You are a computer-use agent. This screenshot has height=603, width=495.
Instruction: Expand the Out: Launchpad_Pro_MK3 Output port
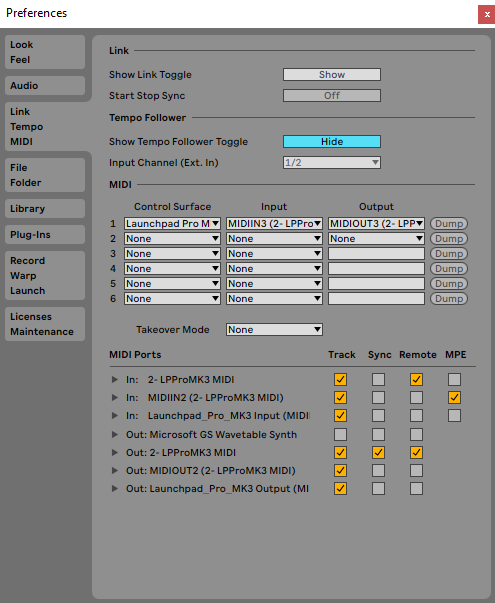pos(115,488)
